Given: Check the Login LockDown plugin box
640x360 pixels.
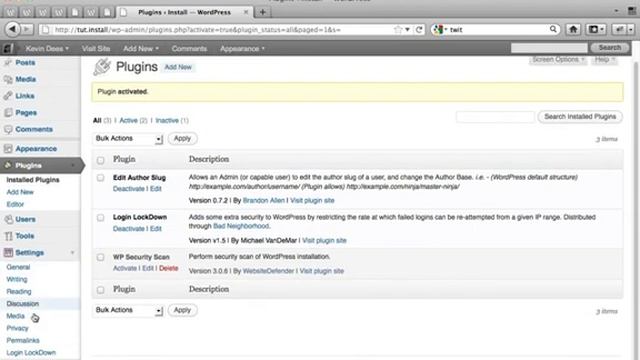Looking at the screenshot, I should point(100,218).
